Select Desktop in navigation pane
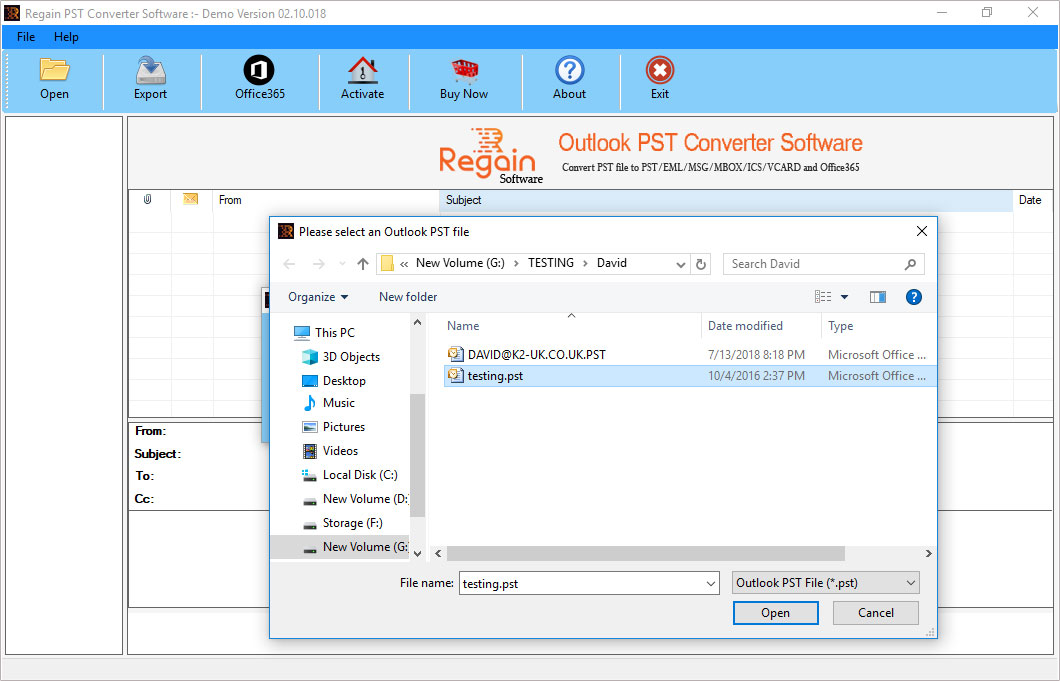The image size is (1060, 681). click(x=334, y=381)
